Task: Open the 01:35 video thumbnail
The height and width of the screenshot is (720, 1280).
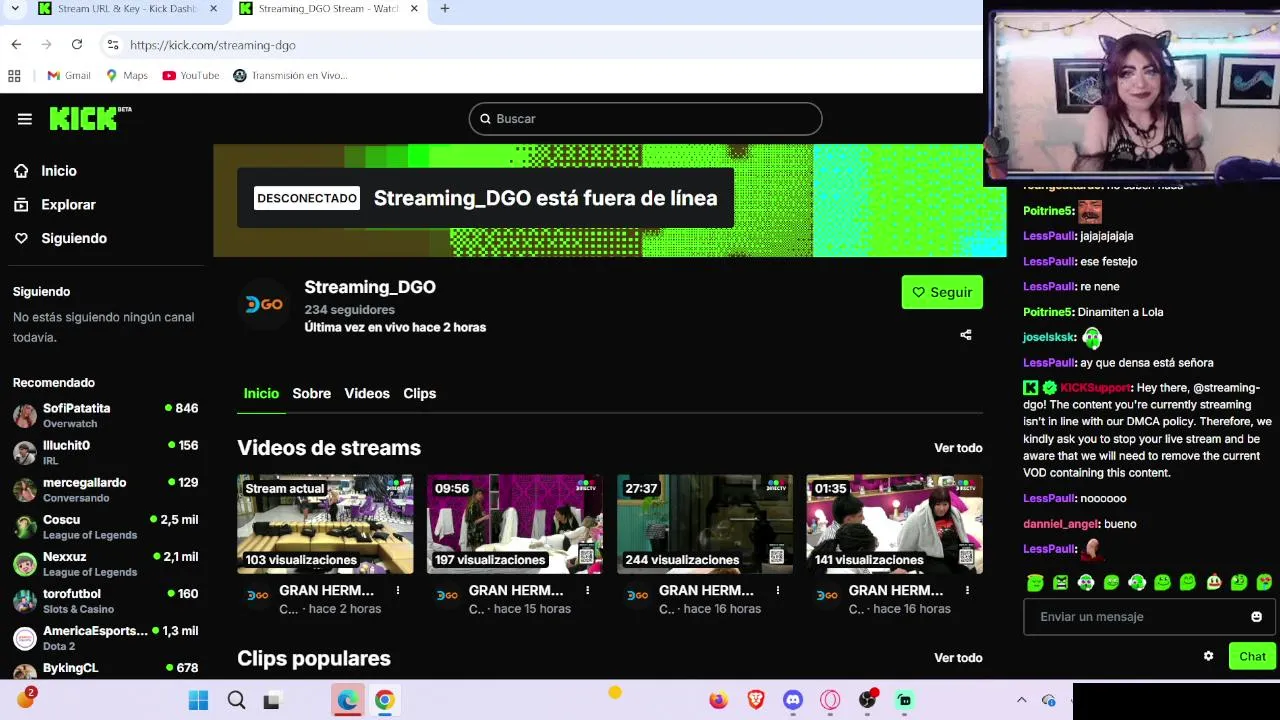Action: (x=894, y=524)
